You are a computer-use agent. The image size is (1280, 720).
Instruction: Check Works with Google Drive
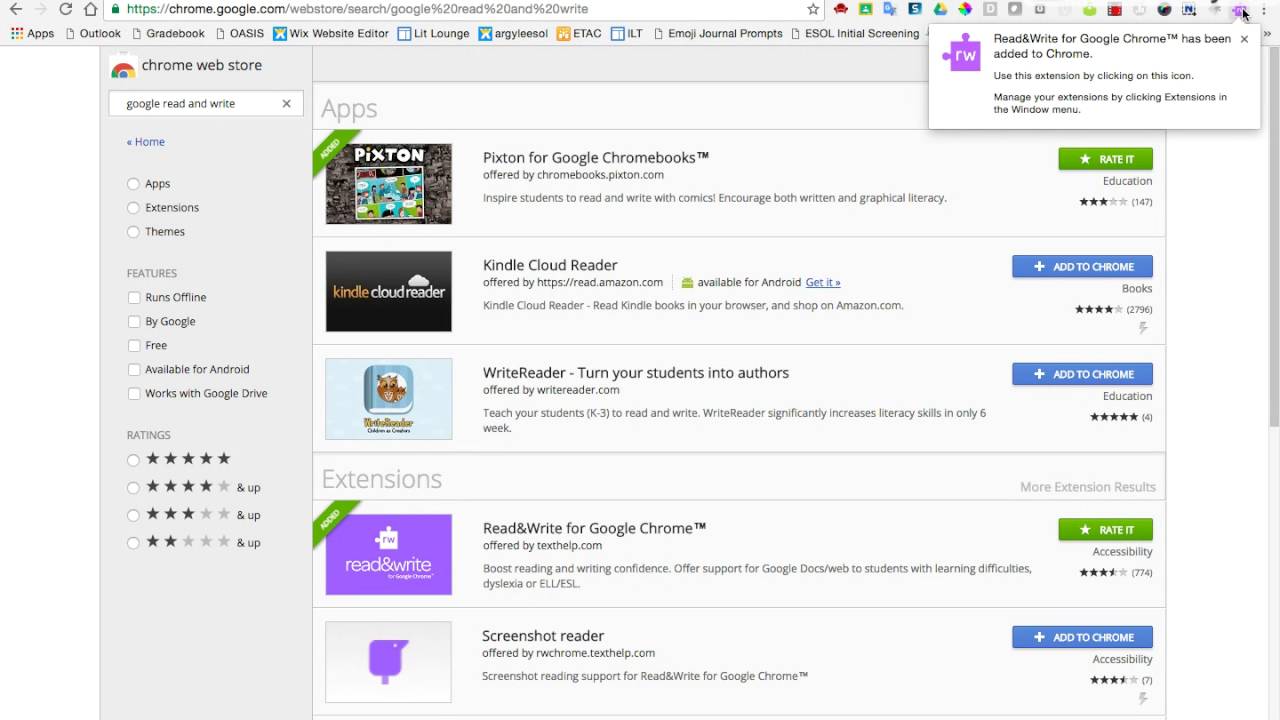click(134, 393)
